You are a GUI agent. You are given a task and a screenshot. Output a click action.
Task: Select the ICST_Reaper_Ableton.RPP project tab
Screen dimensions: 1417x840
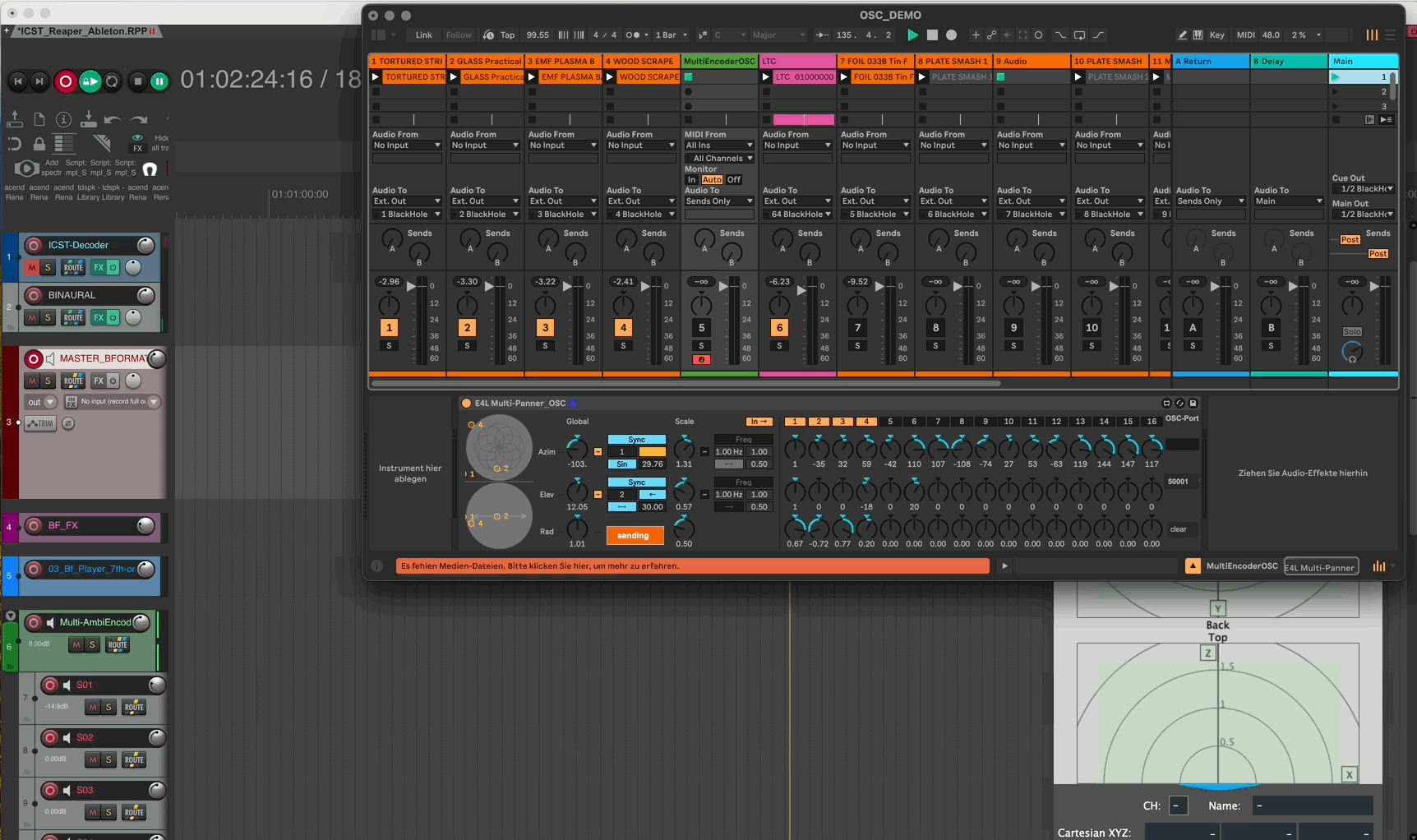(82, 30)
